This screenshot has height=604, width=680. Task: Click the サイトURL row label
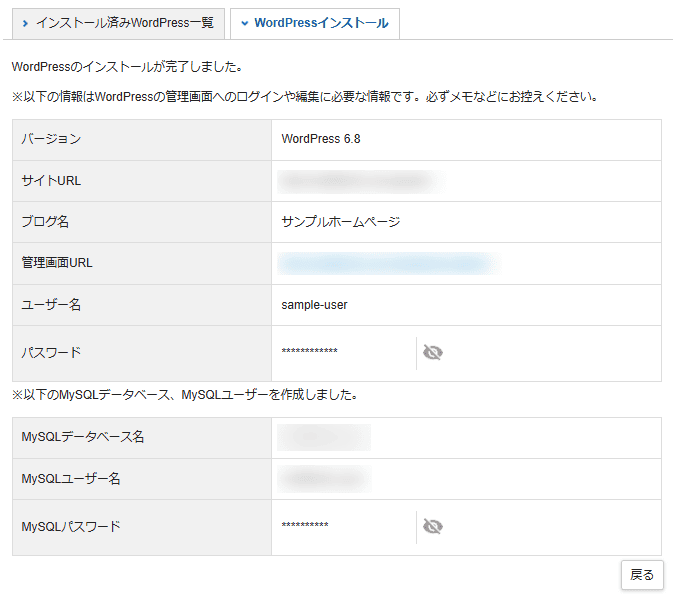click(x=51, y=181)
